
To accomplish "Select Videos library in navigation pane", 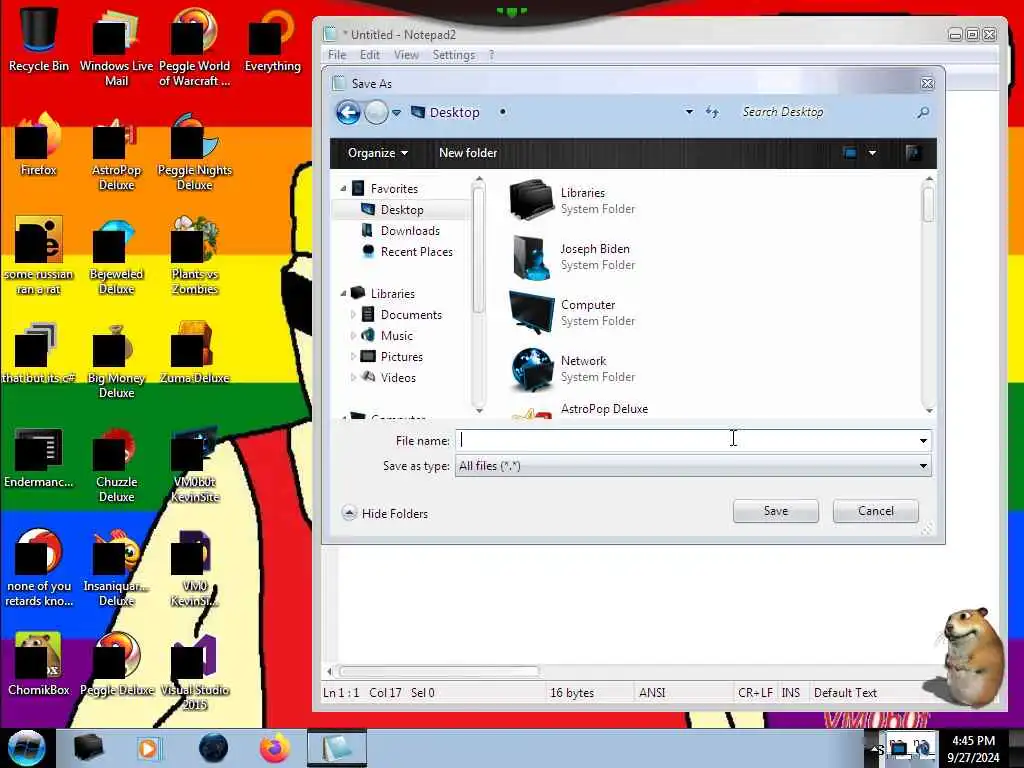I will tap(398, 377).
